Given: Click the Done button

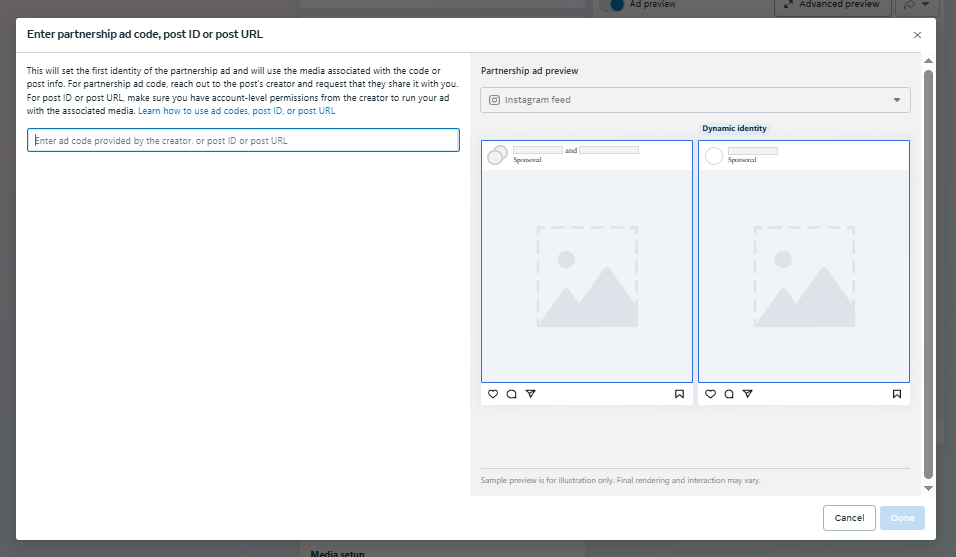Looking at the screenshot, I should 902,518.
